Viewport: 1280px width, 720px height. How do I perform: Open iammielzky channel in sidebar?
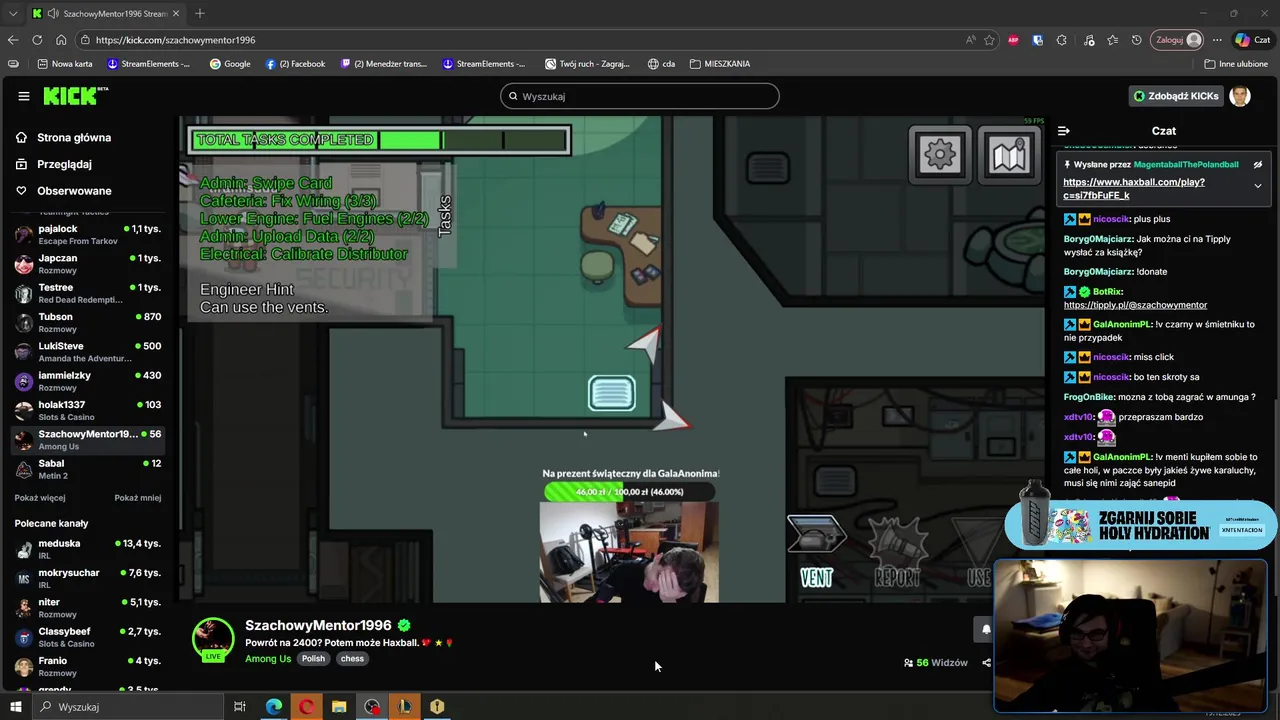[88, 381]
